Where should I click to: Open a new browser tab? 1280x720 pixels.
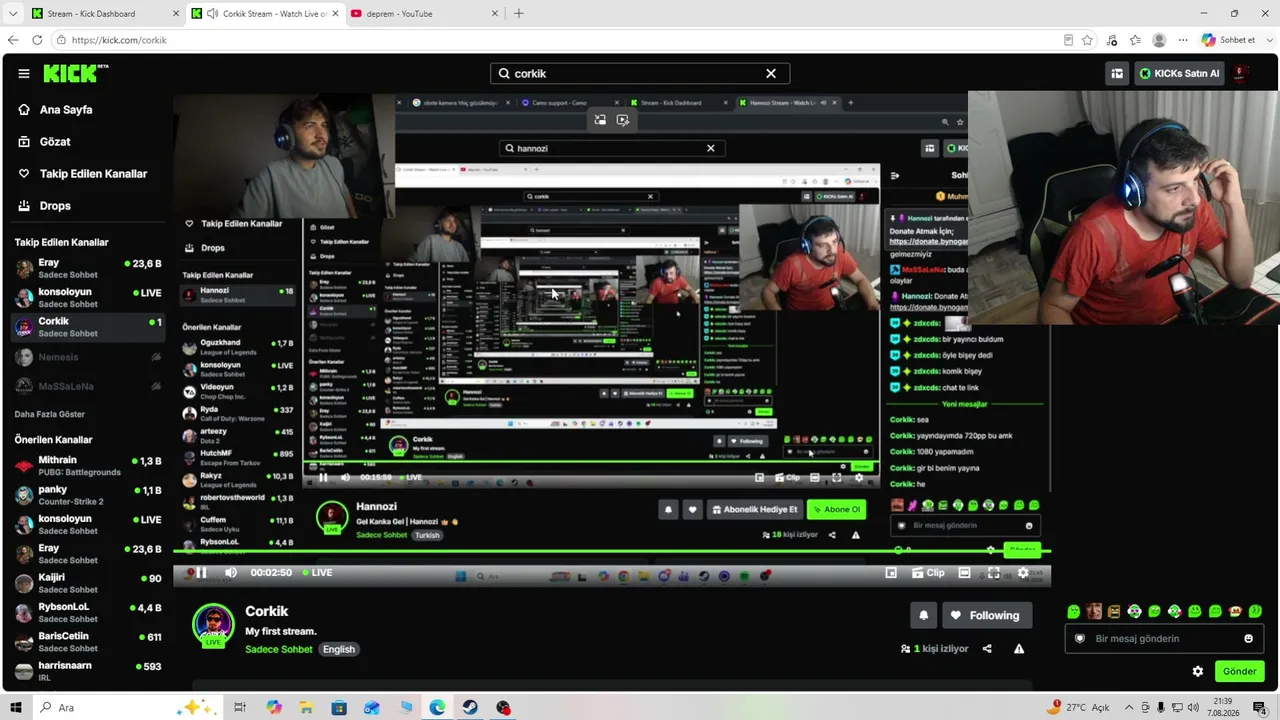(518, 14)
